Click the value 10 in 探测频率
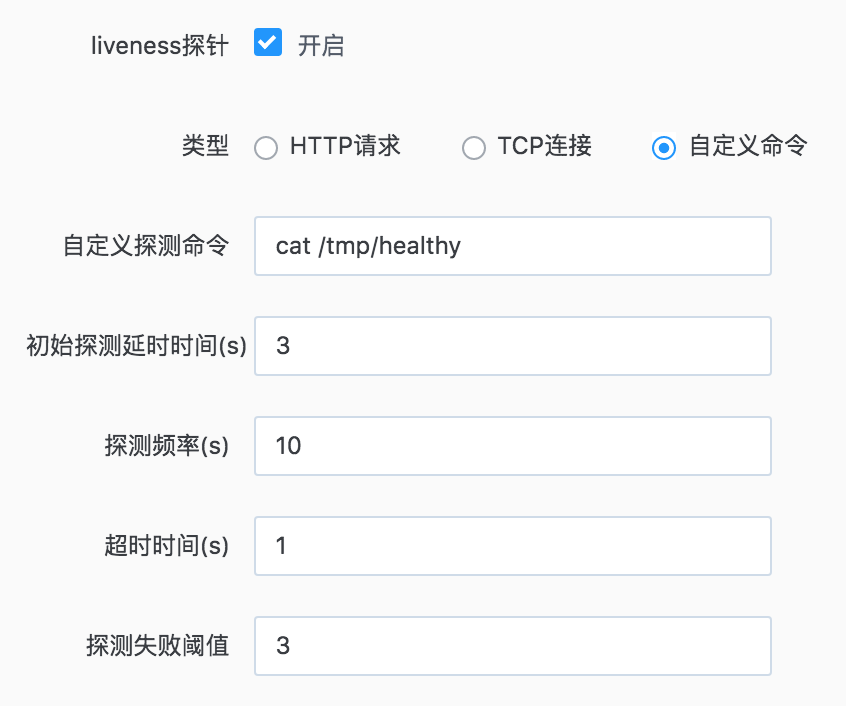This screenshot has width=846, height=706. pos(288,446)
